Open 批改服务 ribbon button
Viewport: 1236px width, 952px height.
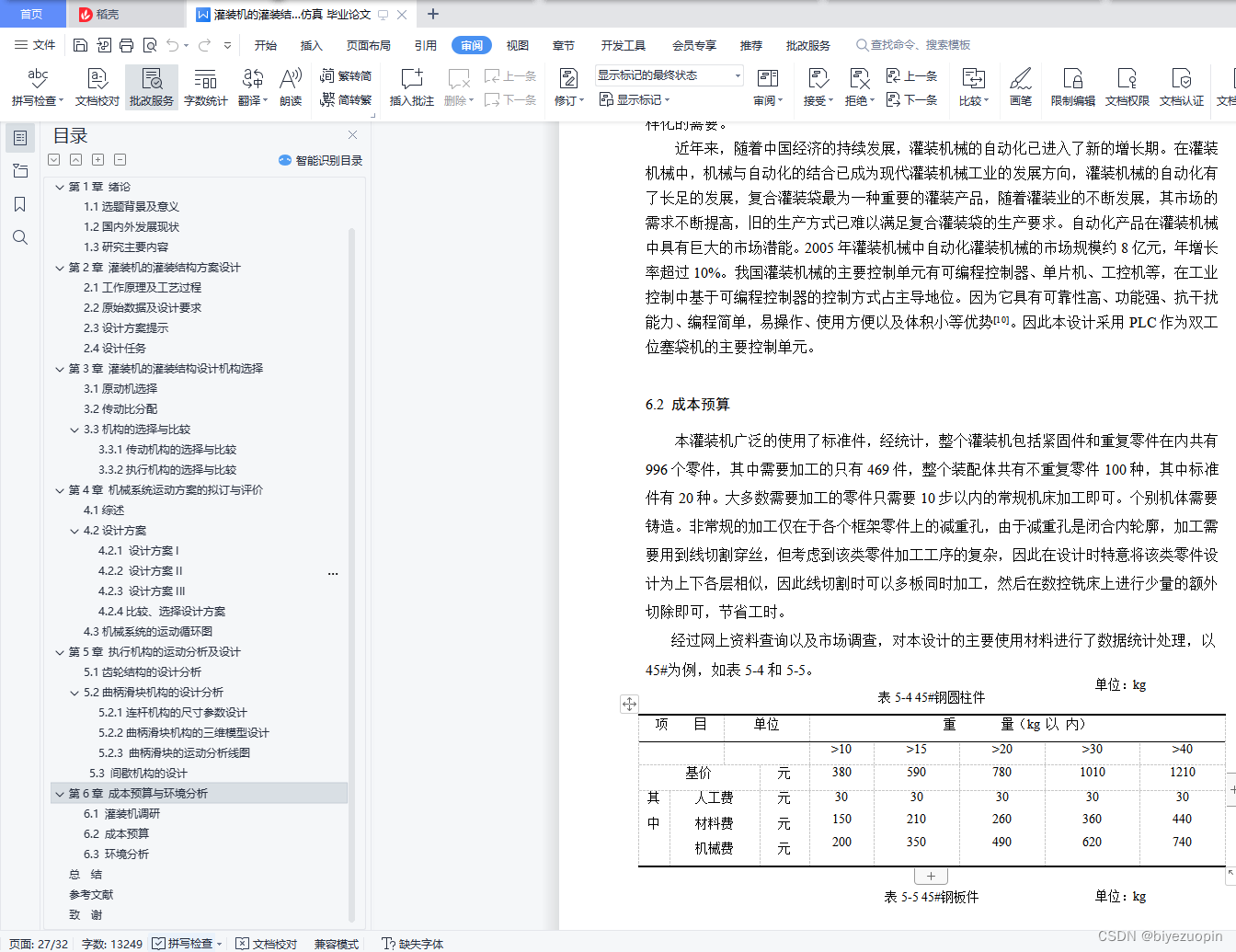pos(152,87)
